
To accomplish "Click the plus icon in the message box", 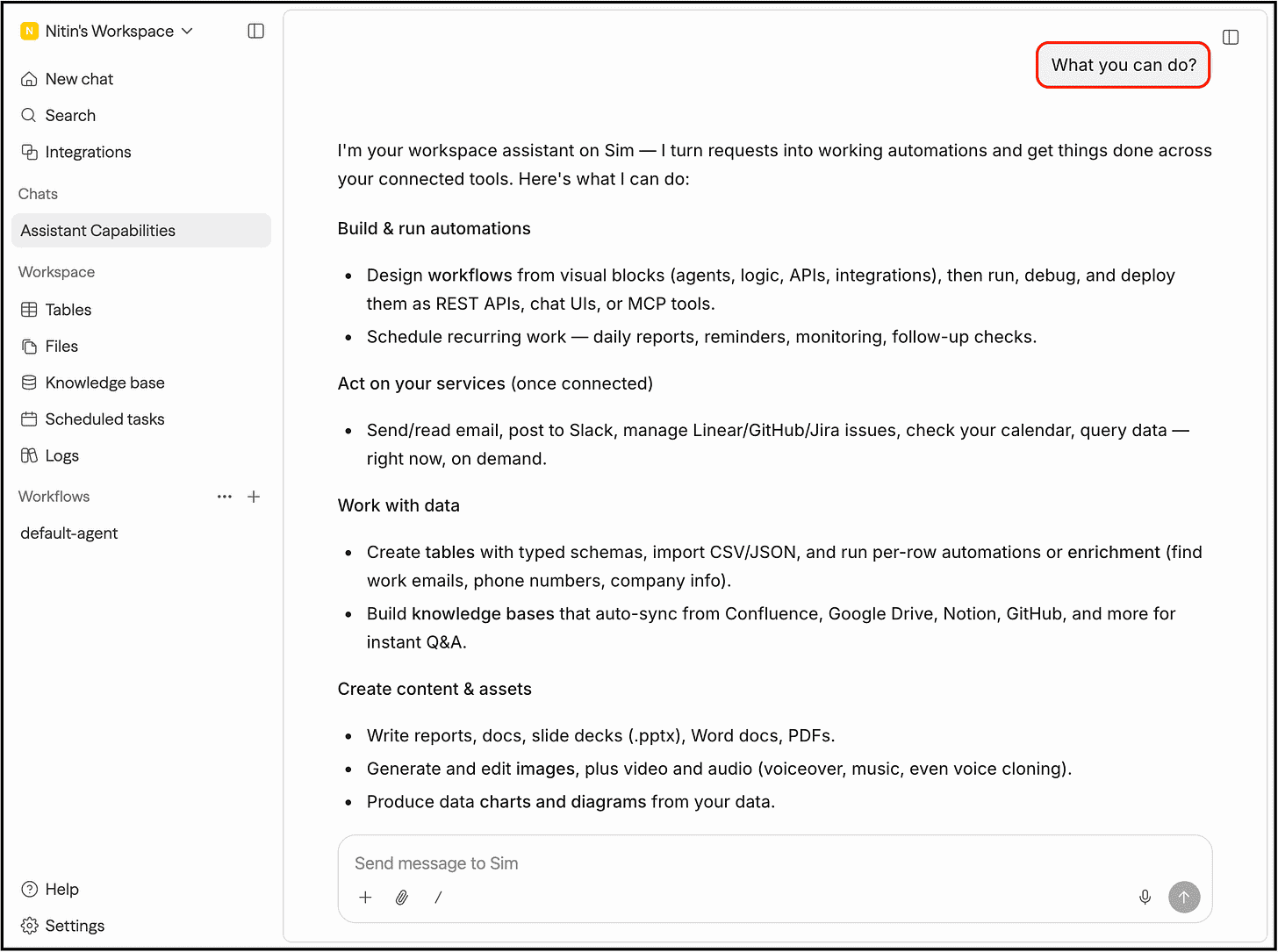I will pyautogui.click(x=365, y=897).
